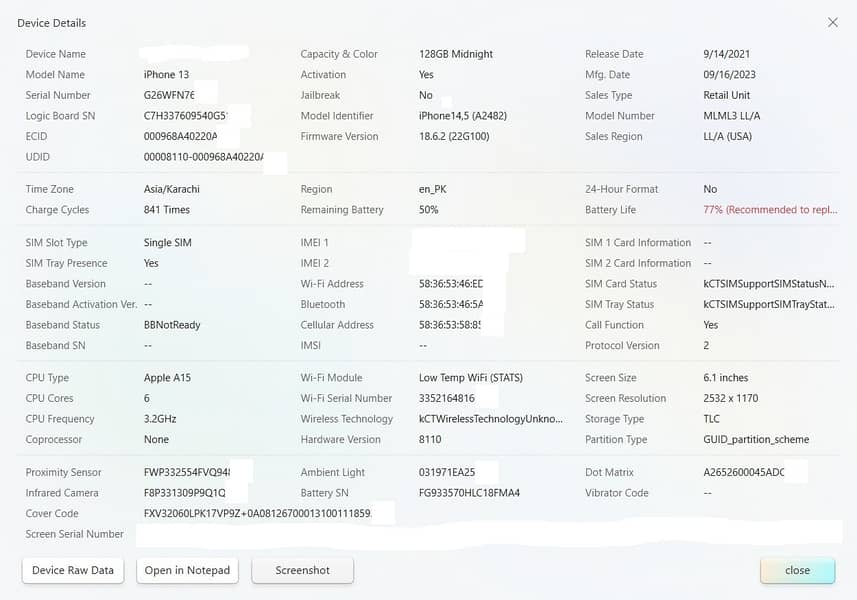The height and width of the screenshot is (600, 857).
Task: Click model number MLML3 LL/A
Action: point(731,116)
